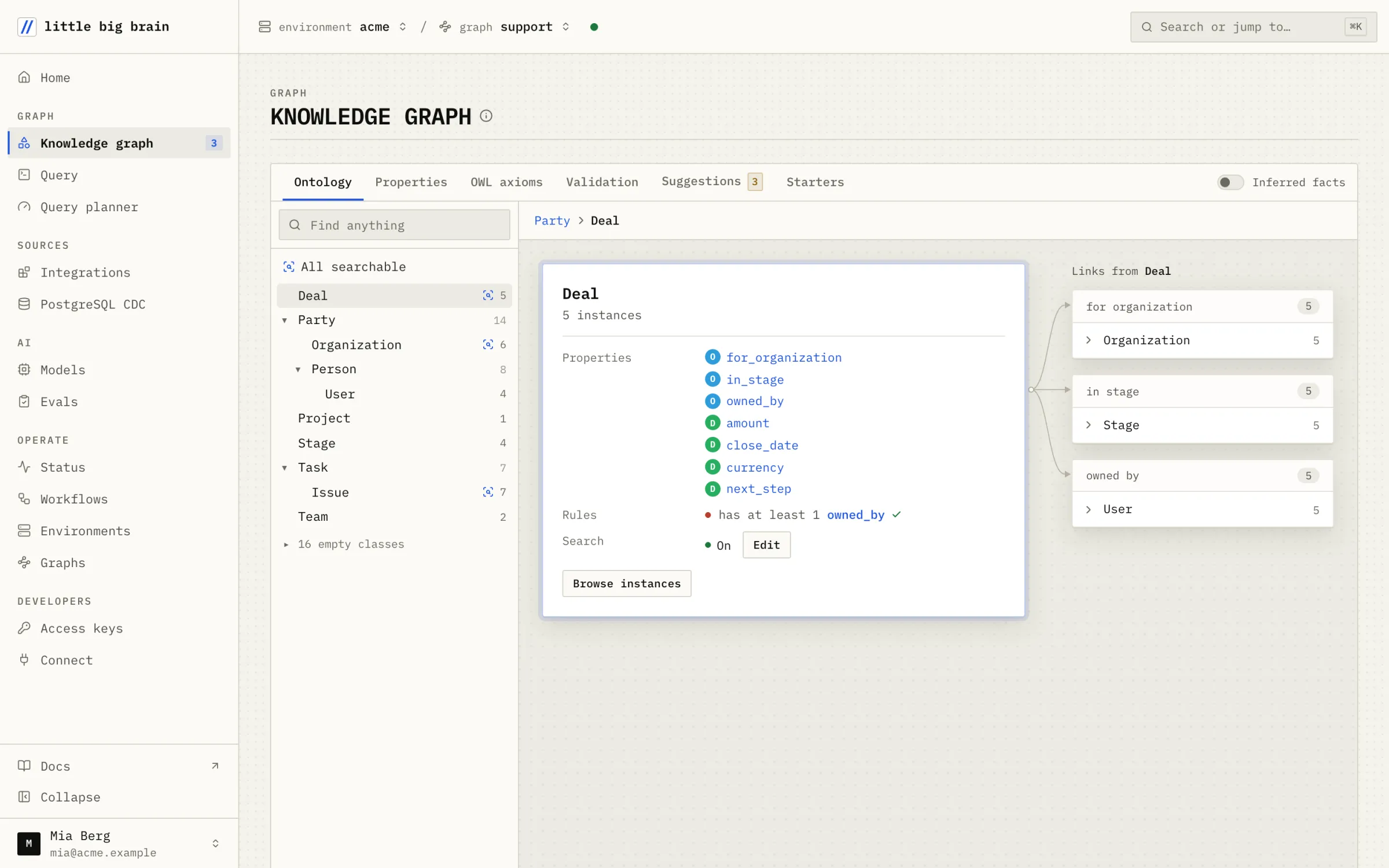Click the searchable icon on Deal row
Screen dimensions: 1389x868
tap(488, 296)
